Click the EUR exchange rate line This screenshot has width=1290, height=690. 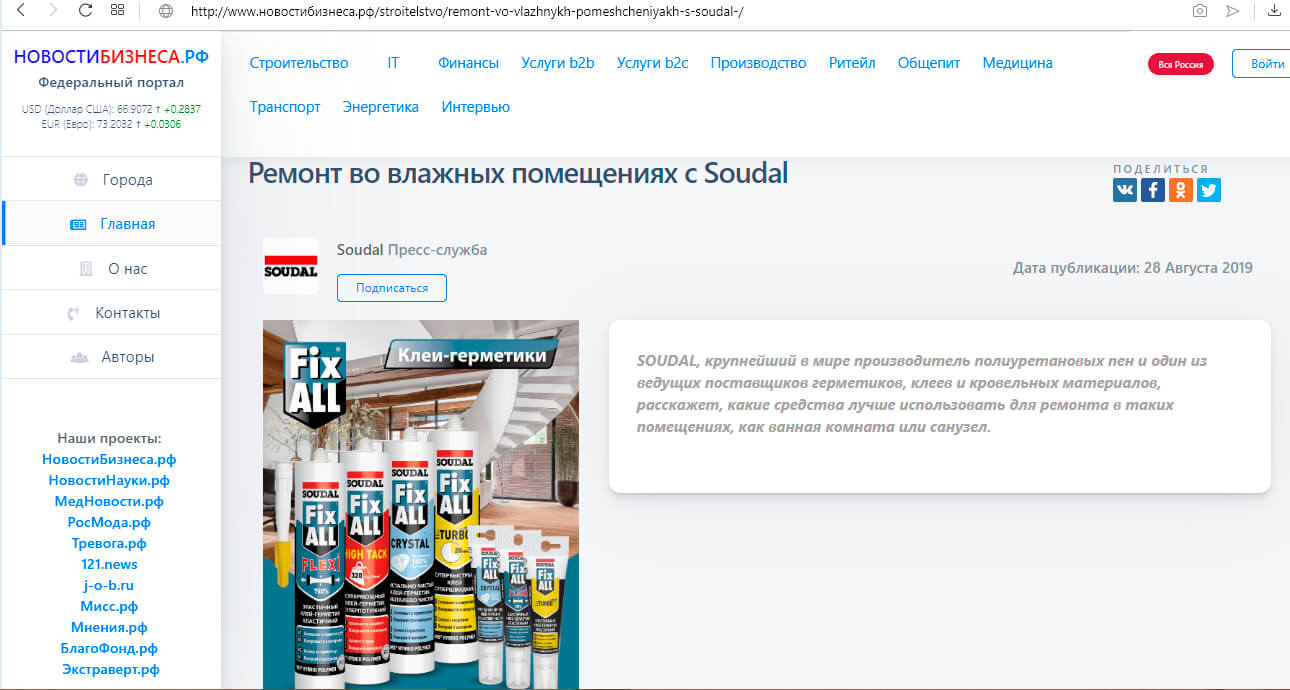click(111, 125)
